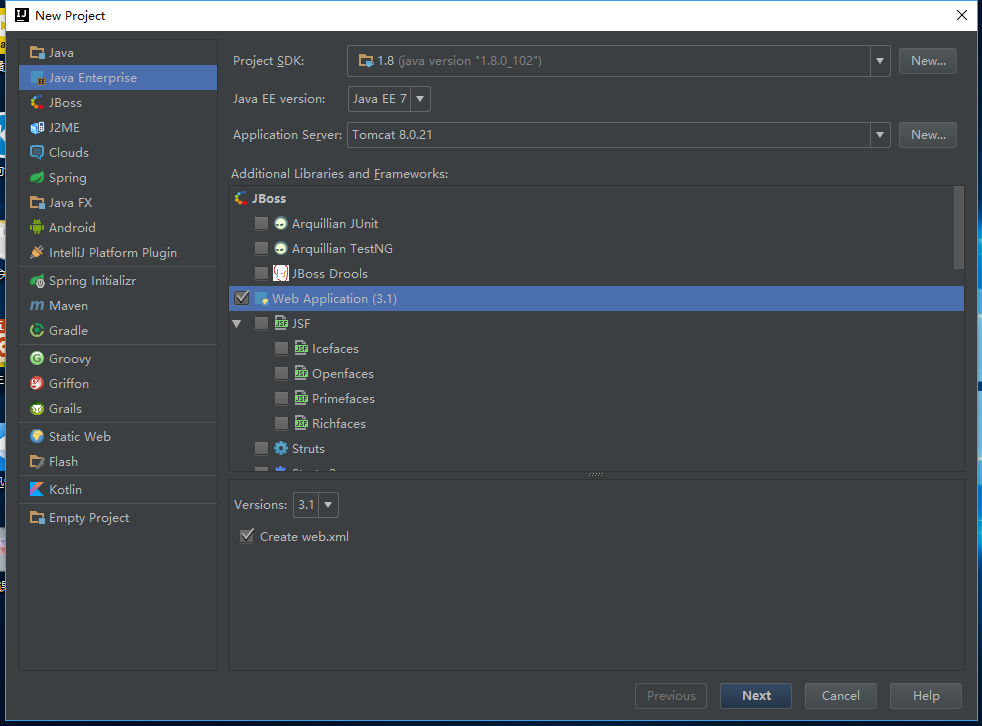Click the Tomcat 8.0.21 server field

click(x=609, y=135)
